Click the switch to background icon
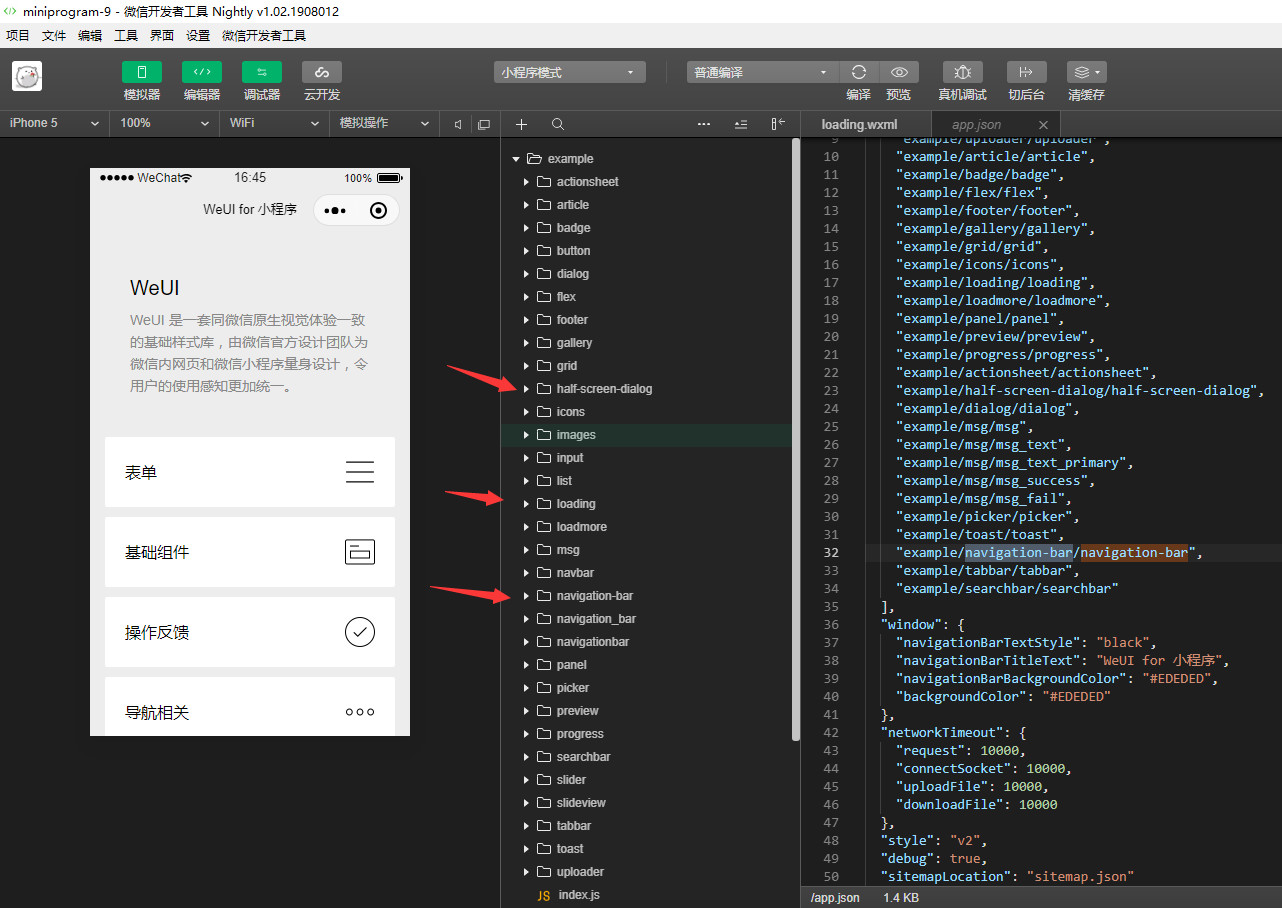 1026,72
